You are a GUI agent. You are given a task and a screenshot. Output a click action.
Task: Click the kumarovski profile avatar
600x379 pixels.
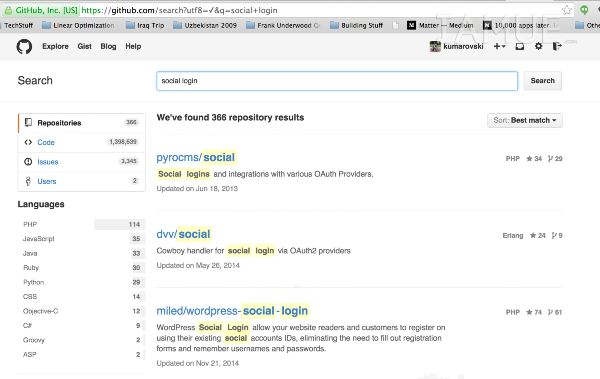click(x=435, y=46)
